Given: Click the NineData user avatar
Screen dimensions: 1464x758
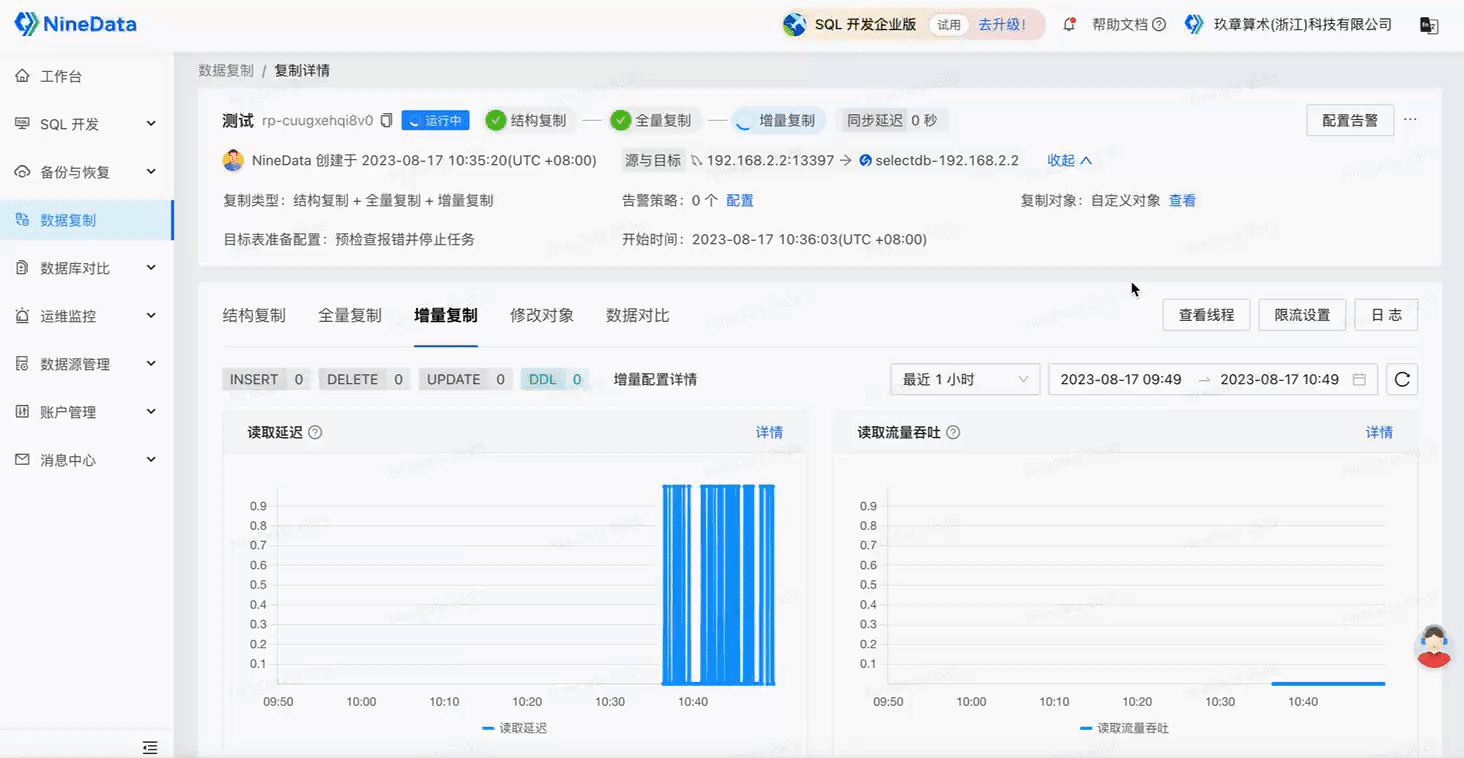Looking at the screenshot, I should 233,160.
